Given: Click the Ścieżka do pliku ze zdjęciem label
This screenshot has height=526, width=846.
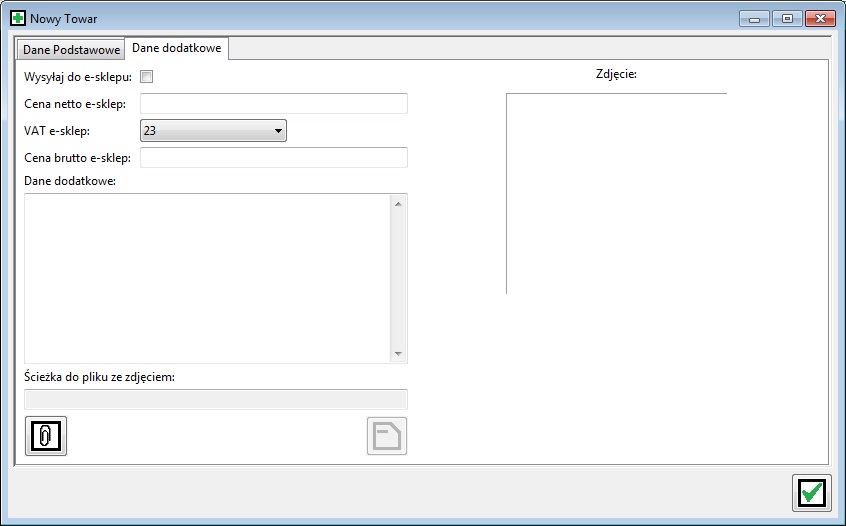Looking at the screenshot, I should [99, 377].
